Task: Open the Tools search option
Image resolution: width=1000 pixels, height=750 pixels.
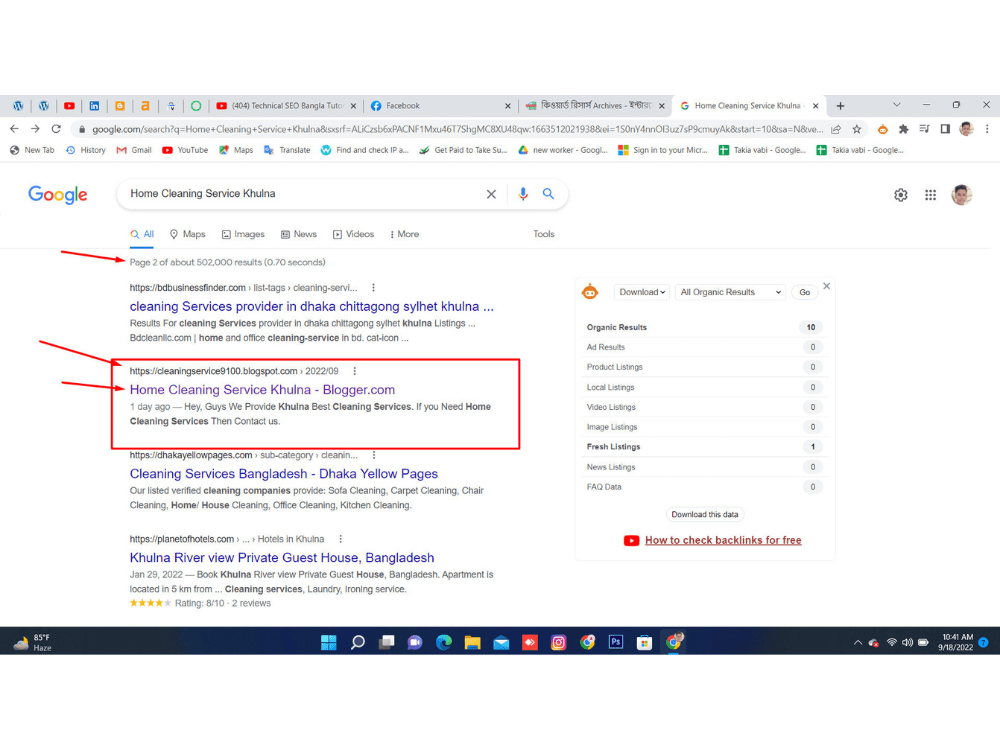Action: pos(544,234)
